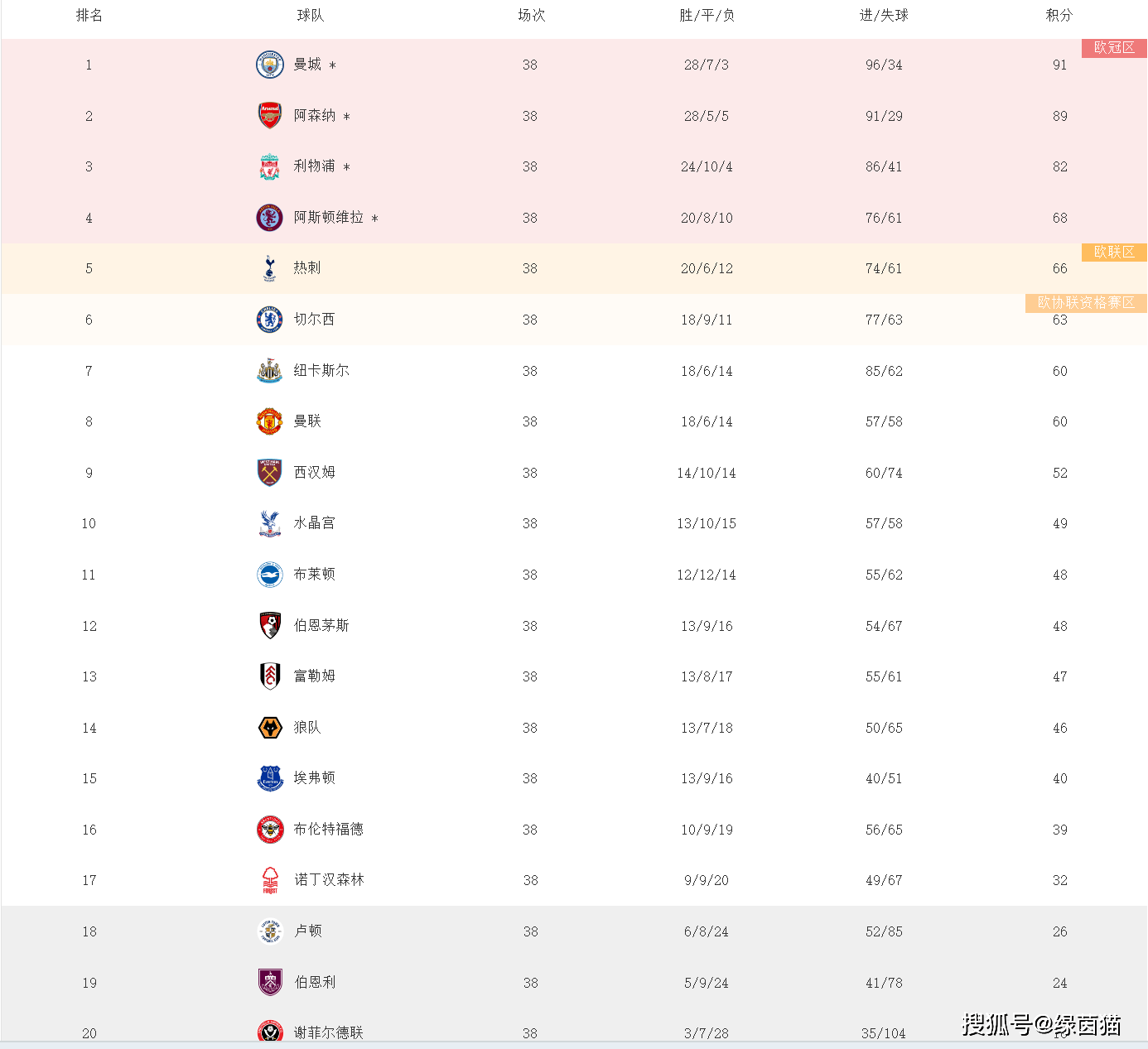Click Brighton's record 12/12/14
Viewport: 1148px width, 1049px height.
(707, 575)
